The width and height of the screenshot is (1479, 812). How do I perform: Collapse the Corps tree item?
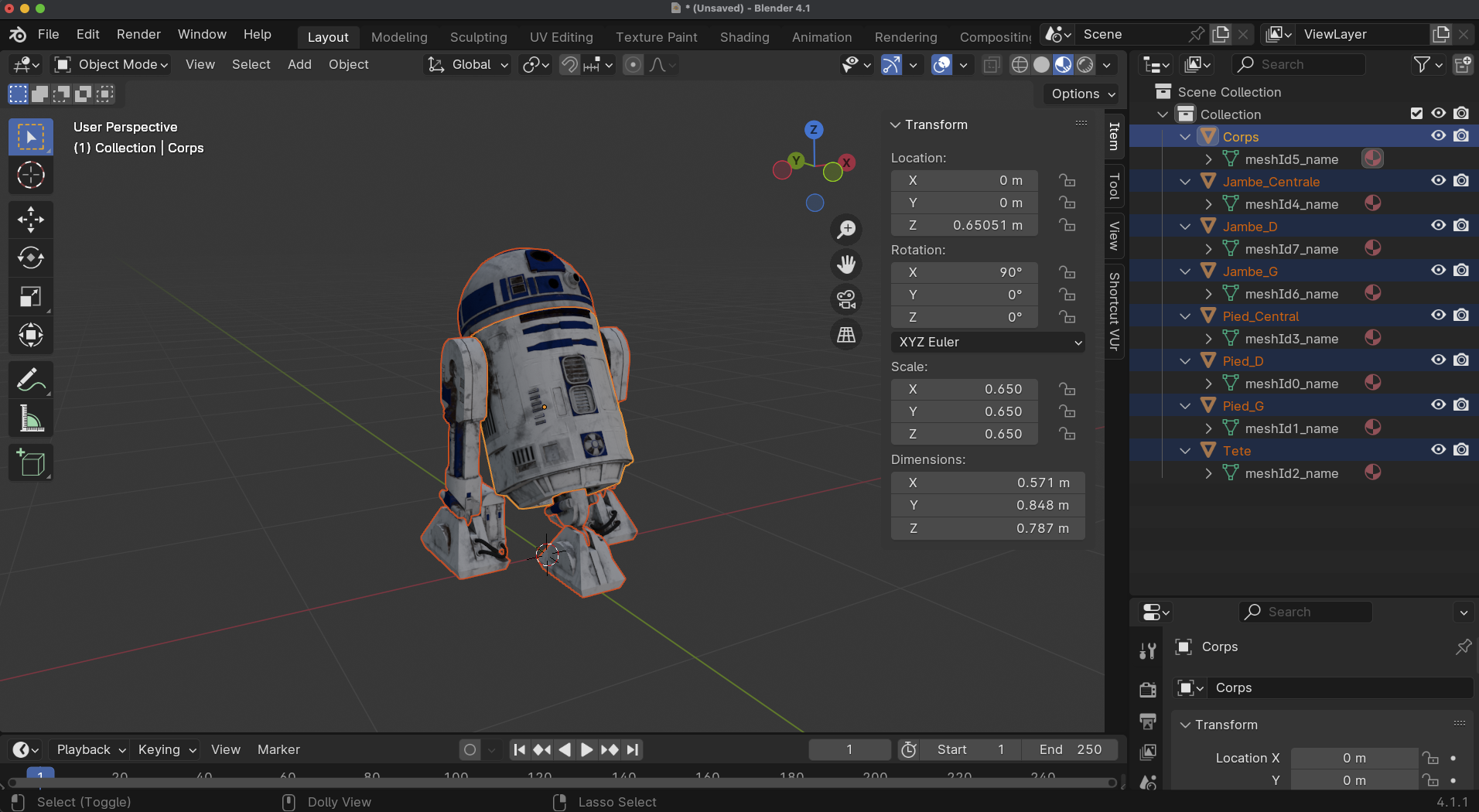tap(1185, 137)
